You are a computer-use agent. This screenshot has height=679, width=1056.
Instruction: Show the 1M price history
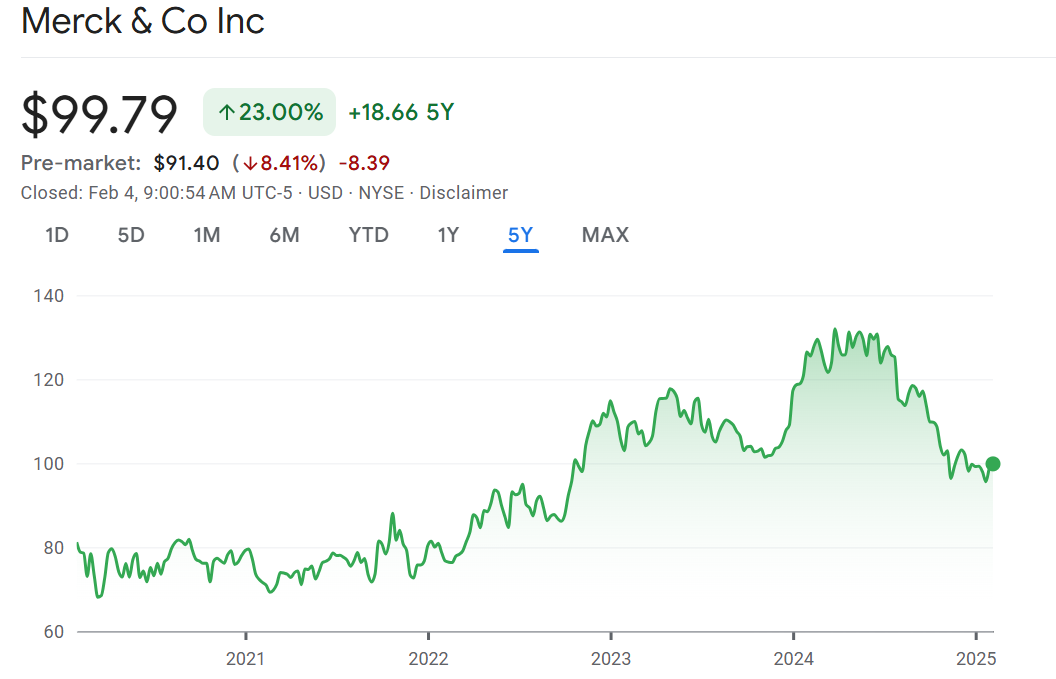click(207, 235)
